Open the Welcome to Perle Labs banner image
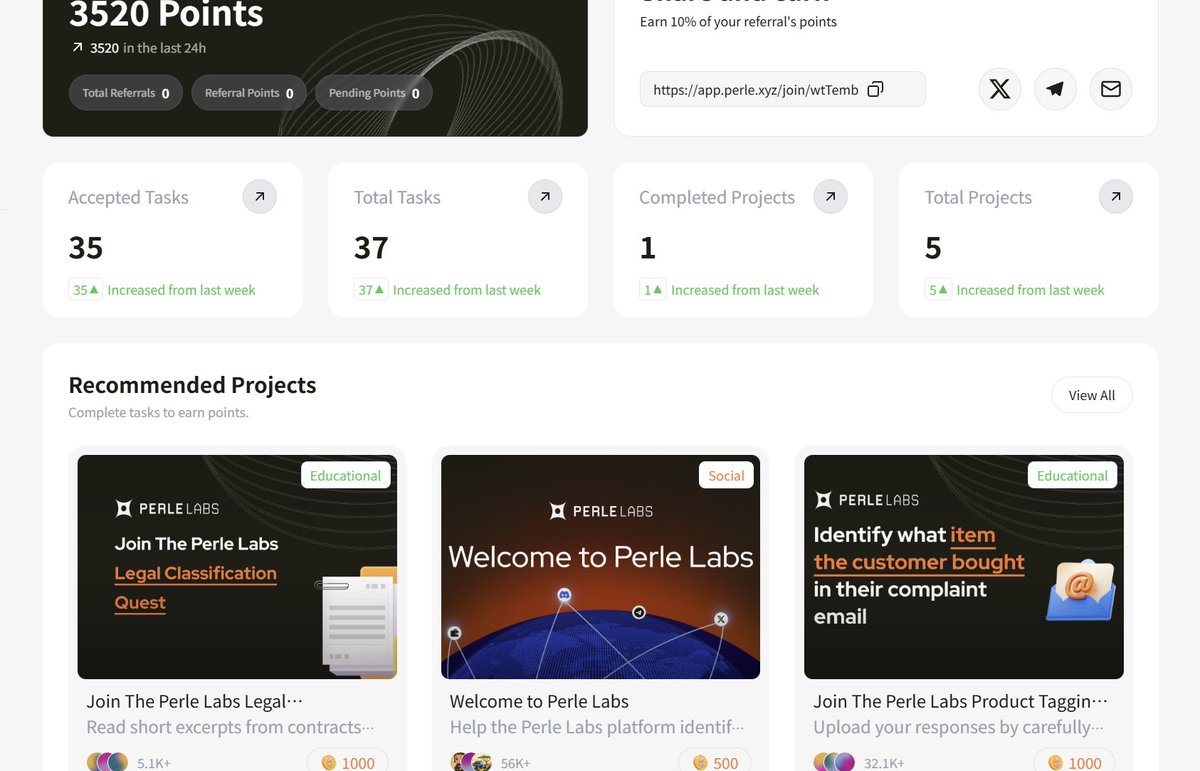Viewport: 1200px width, 771px height. [x=600, y=567]
